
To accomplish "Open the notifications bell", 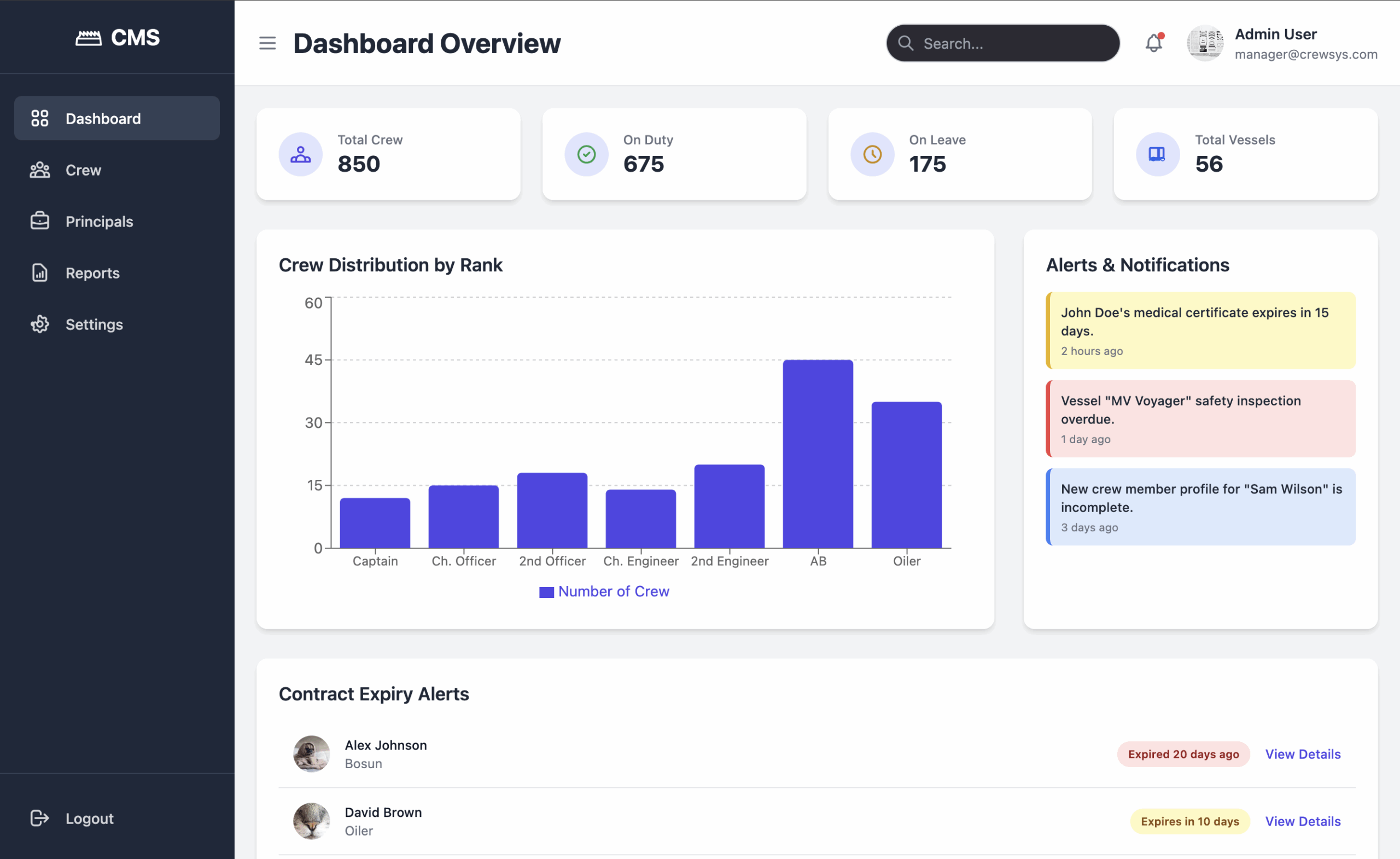I will [1153, 43].
